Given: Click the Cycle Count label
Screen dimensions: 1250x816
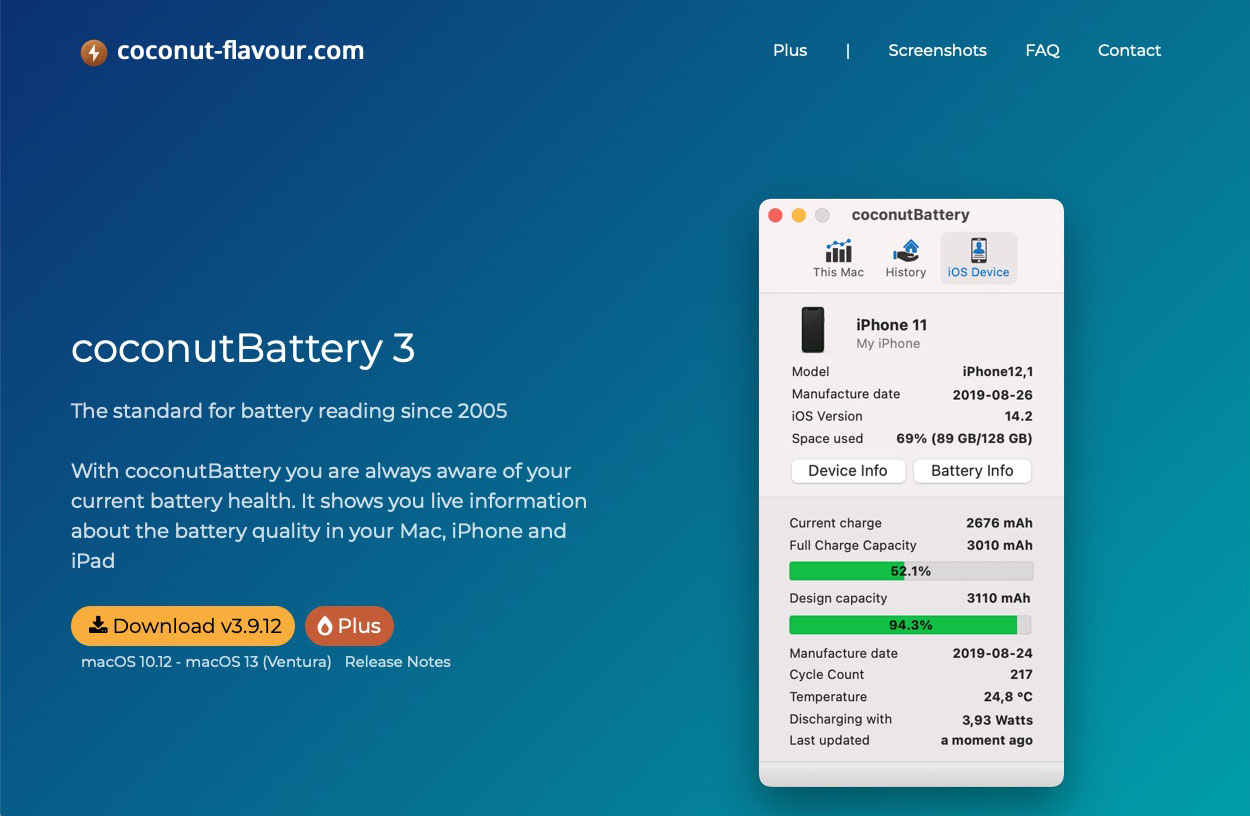Looking at the screenshot, I should [x=827, y=675].
